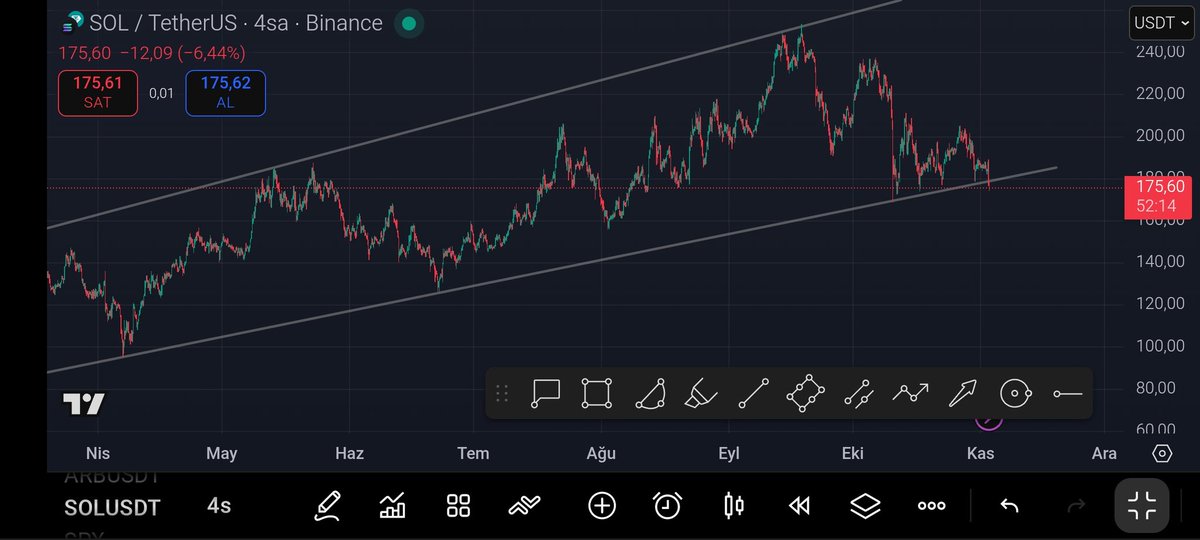Select the horizontal ray tool

coord(1067,394)
